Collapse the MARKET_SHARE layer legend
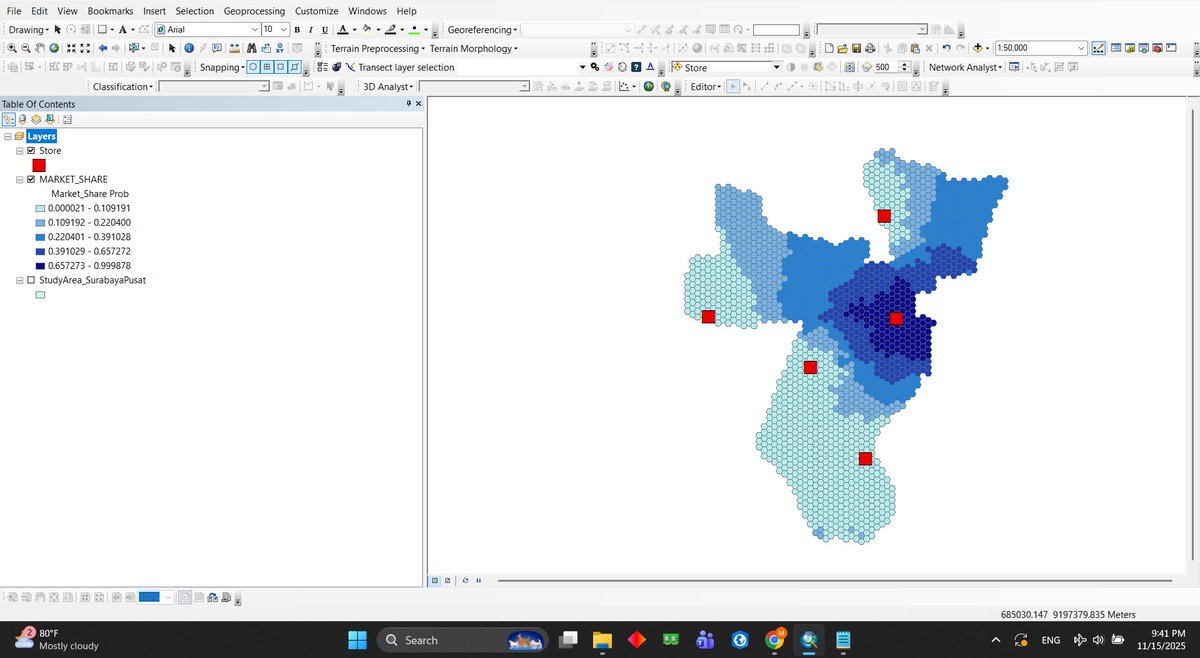The image size is (1200, 658). tap(19, 179)
